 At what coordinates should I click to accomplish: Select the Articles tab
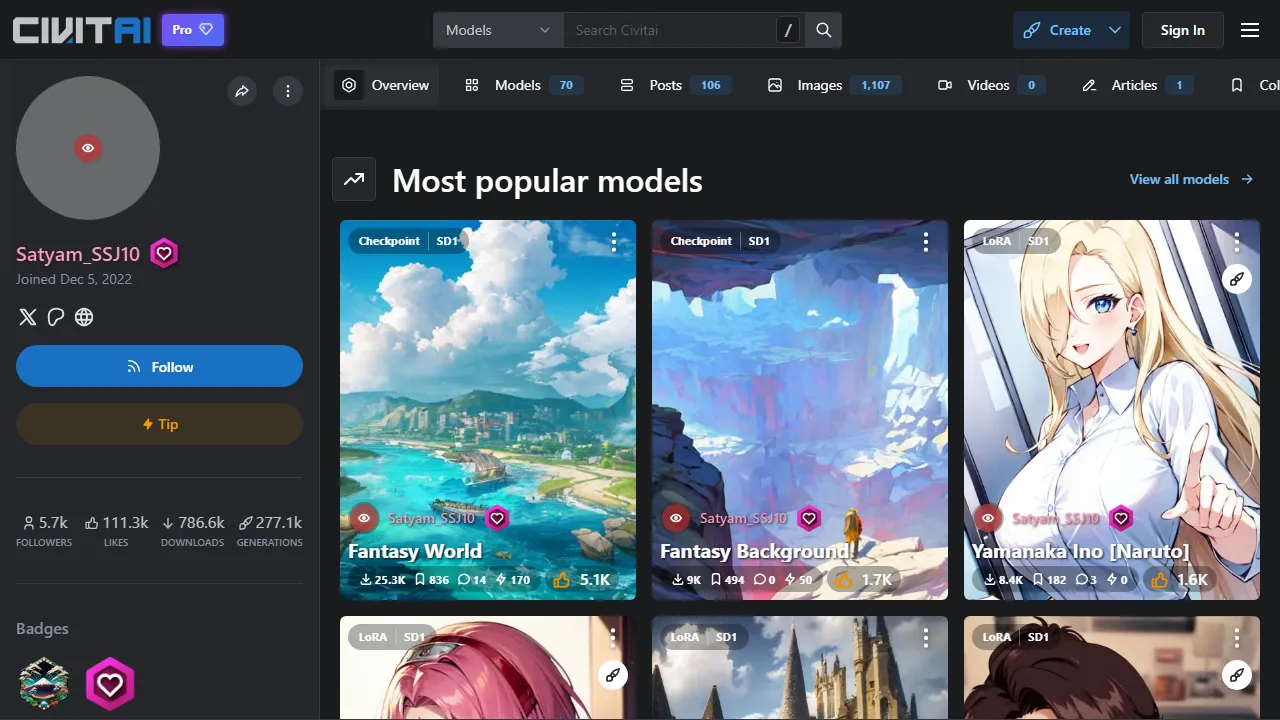(x=1134, y=85)
